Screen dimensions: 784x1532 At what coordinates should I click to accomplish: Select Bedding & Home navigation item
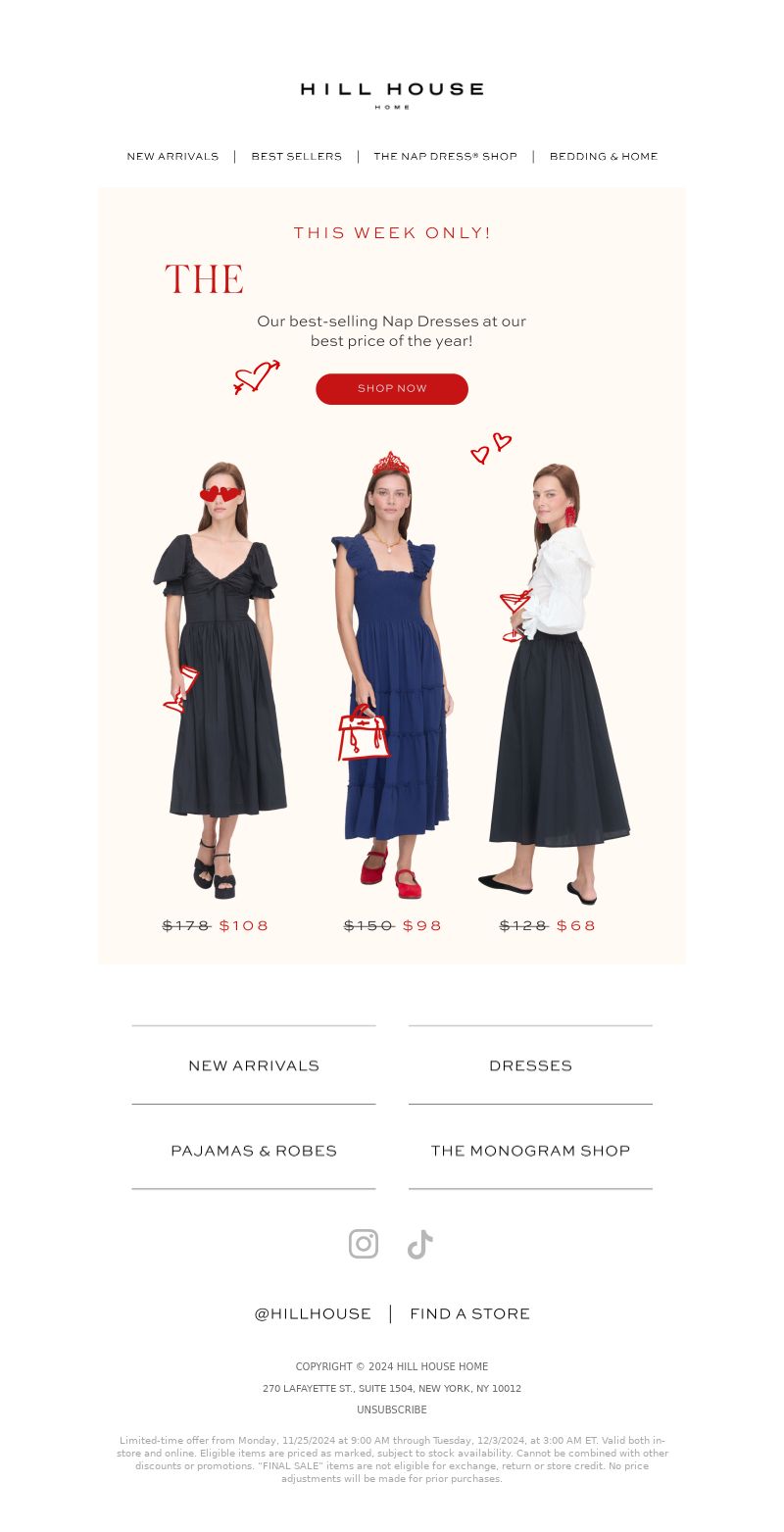pyautogui.click(x=604, y=157)
